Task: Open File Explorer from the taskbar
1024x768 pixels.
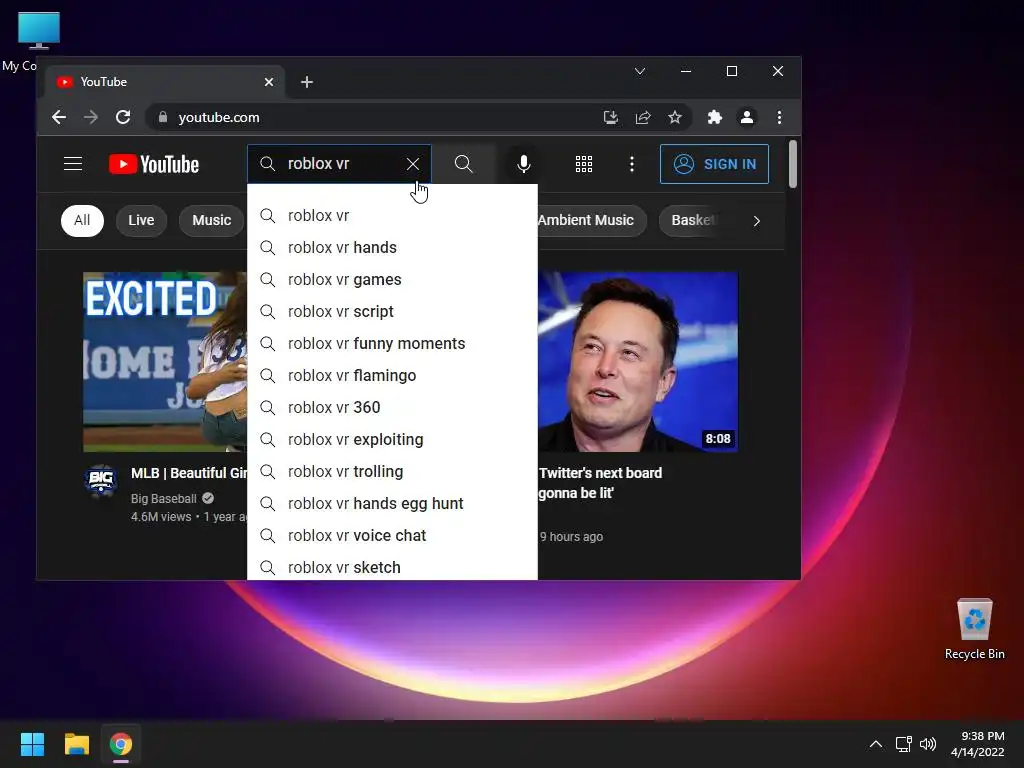Action: coord(76,744)
